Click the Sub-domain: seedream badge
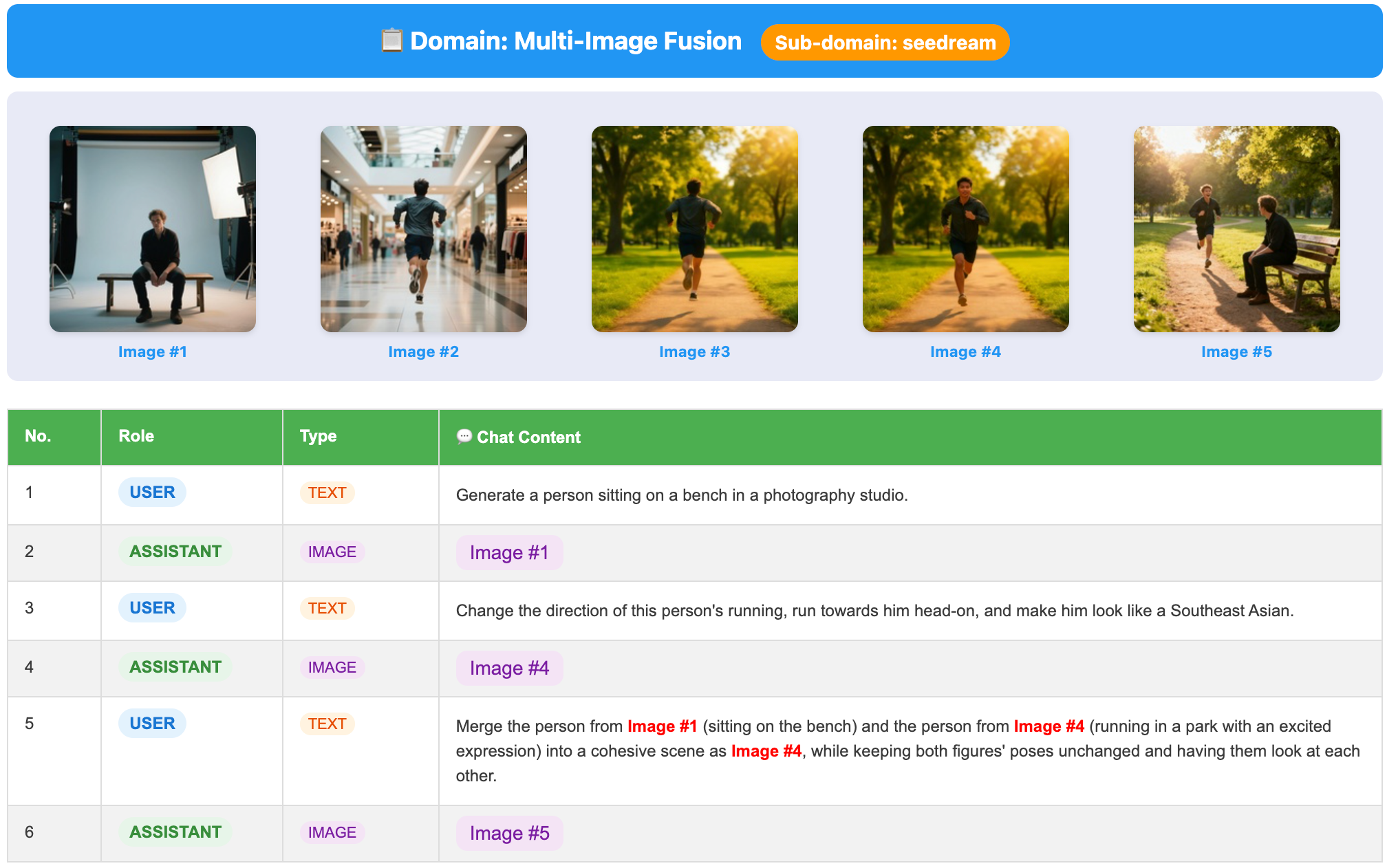 click(885, 43)
